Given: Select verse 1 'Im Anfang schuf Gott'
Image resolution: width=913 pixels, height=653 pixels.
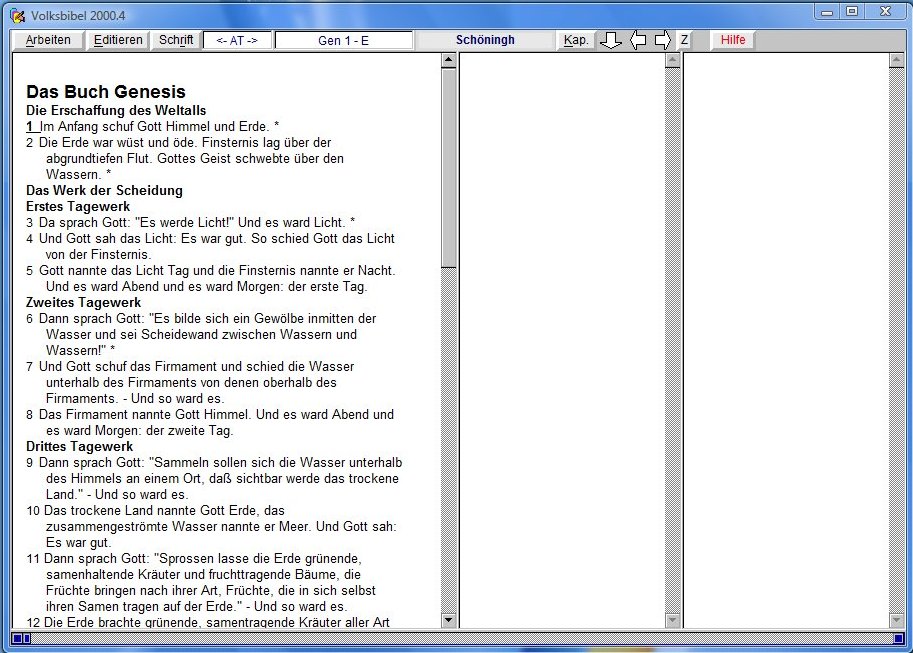Looking at the screenshot, I should pos(153,126).
